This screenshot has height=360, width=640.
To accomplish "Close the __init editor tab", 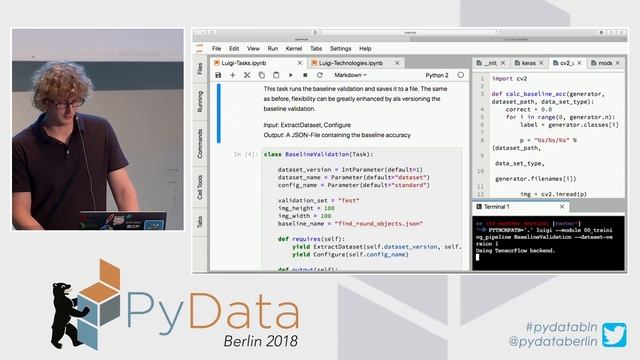I will coord(503,63).
